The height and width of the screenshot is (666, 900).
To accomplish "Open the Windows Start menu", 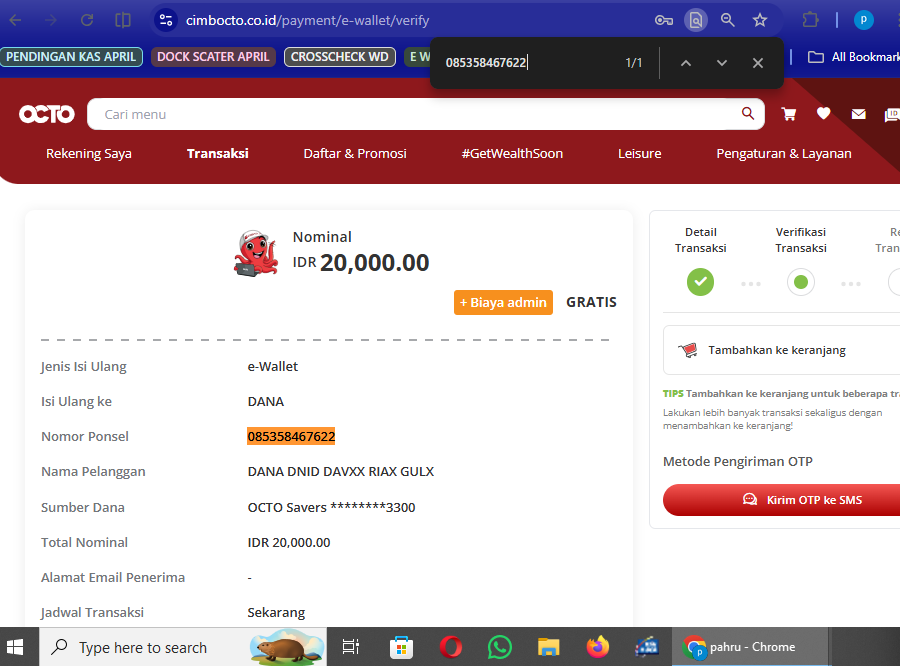I will 15,647.
